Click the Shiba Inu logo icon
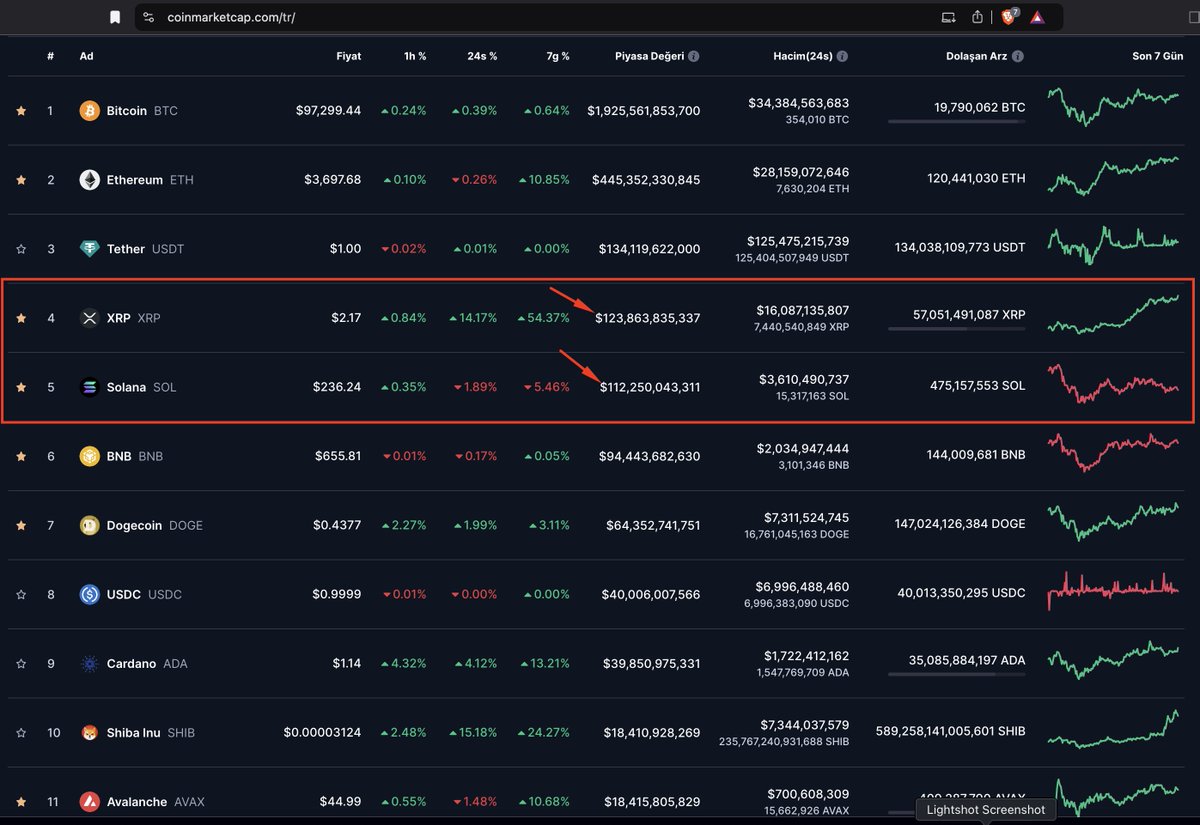 90,733
